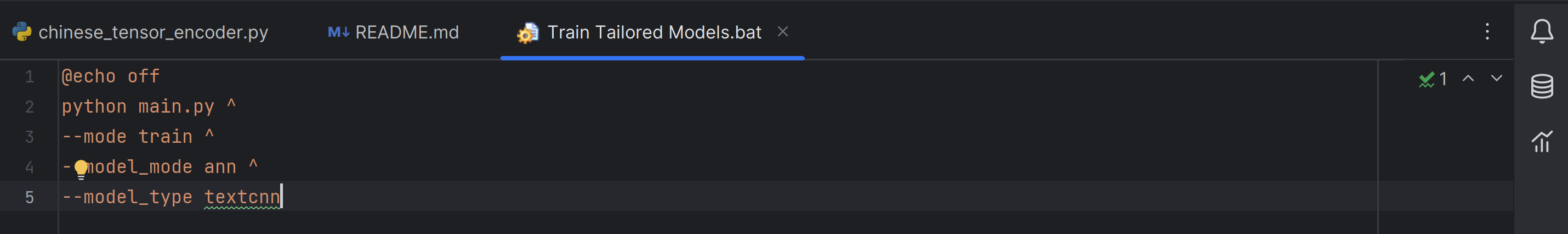
Task: Open the Database tool window
Action: point(1541,87)
